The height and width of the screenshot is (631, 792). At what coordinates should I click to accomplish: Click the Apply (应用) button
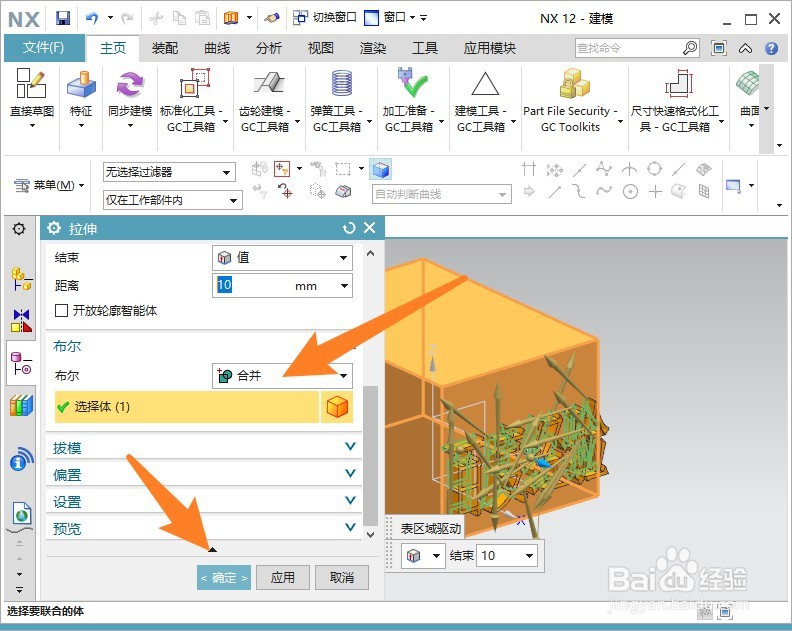point(283,577)
